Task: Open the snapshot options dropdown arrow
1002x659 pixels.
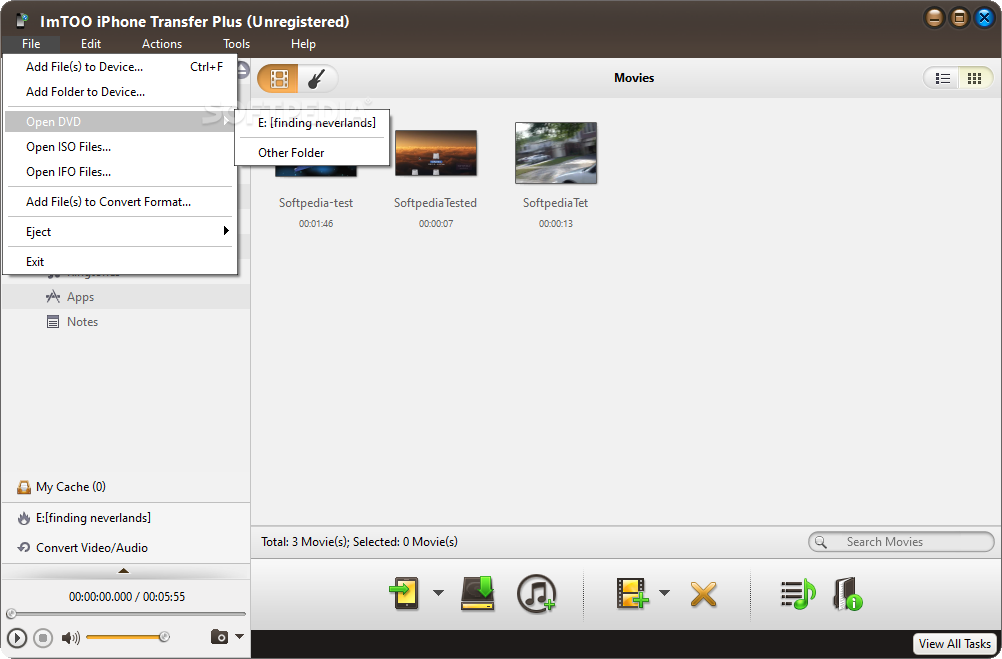Action: pyautogui.click(x=240, y=637)
